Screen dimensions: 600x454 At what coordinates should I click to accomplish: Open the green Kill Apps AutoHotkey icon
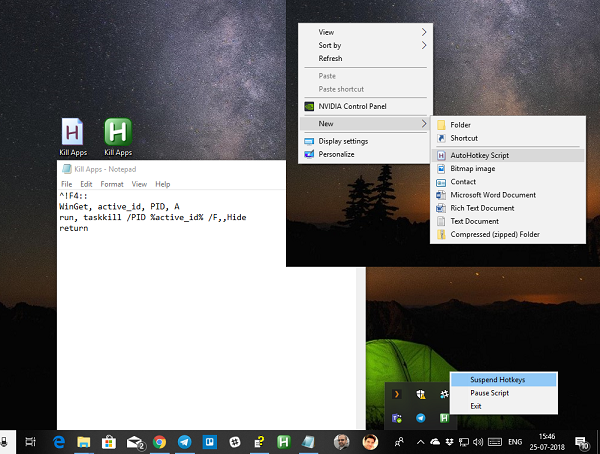pos(118,132)
